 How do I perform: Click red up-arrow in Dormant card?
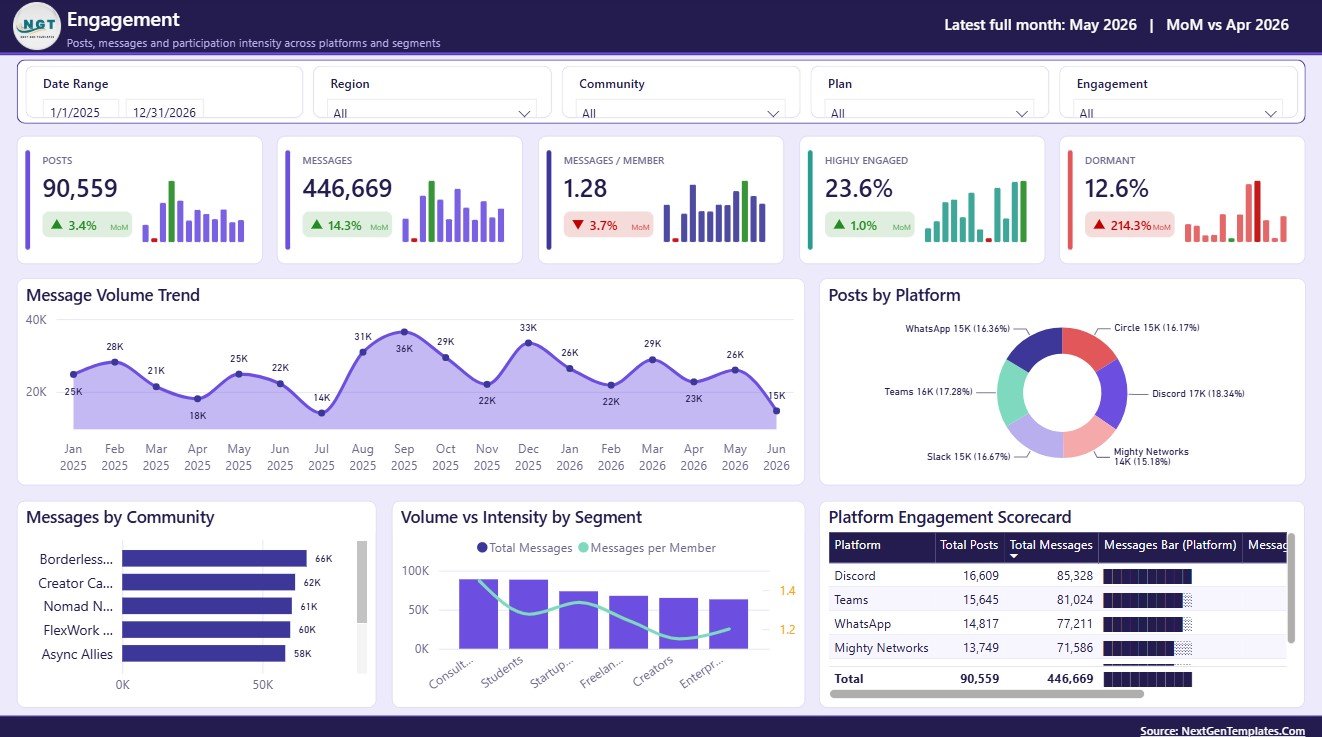(1099, 225)
